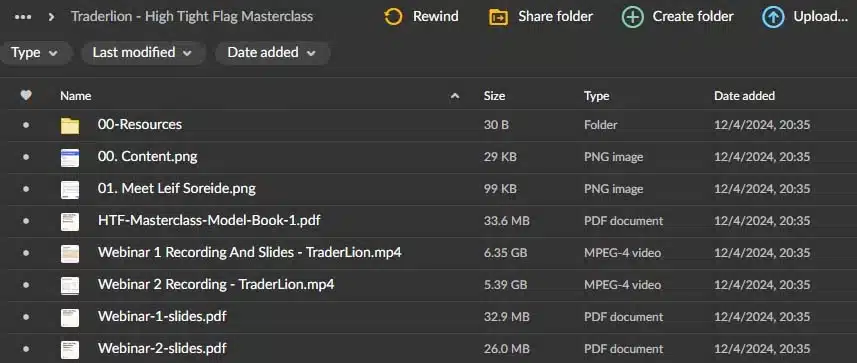
Task: Toggle favorite dot for Webinar-2-slides.pdf
Action: pyautogui.click(x=26, y=348)
